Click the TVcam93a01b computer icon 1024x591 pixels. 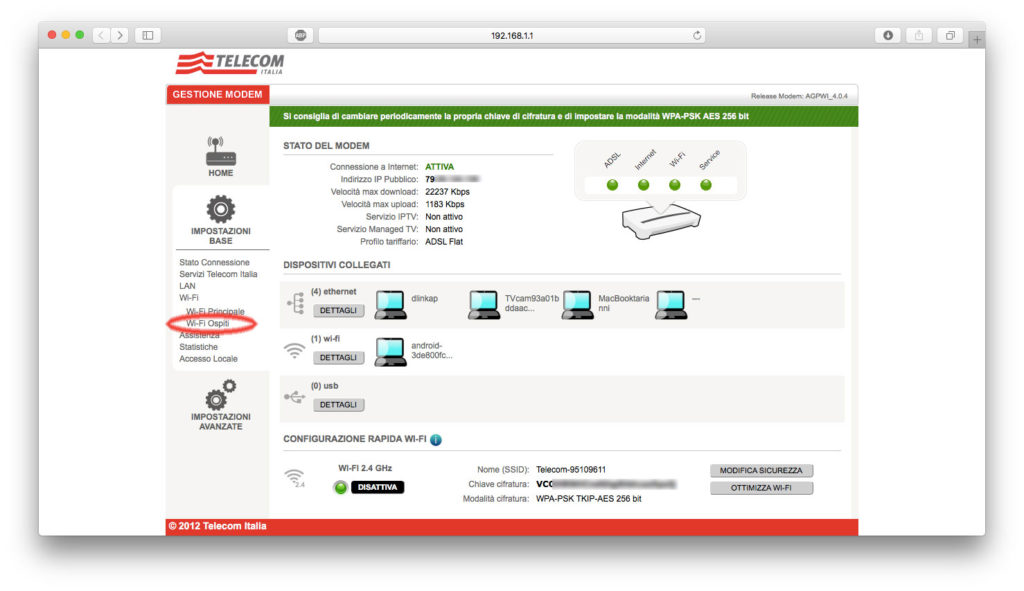pyautogui.click(x=484, y=304)
